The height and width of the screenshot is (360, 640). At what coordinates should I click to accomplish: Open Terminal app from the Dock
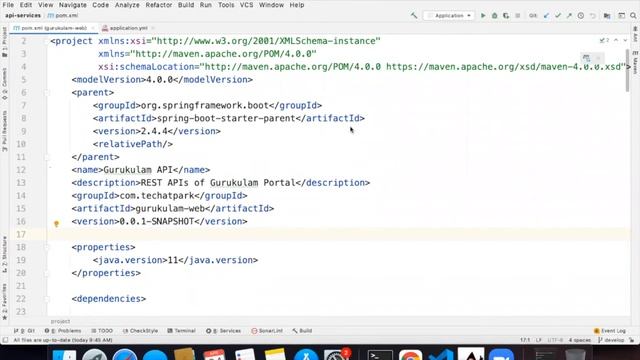[x=380, y=354]
